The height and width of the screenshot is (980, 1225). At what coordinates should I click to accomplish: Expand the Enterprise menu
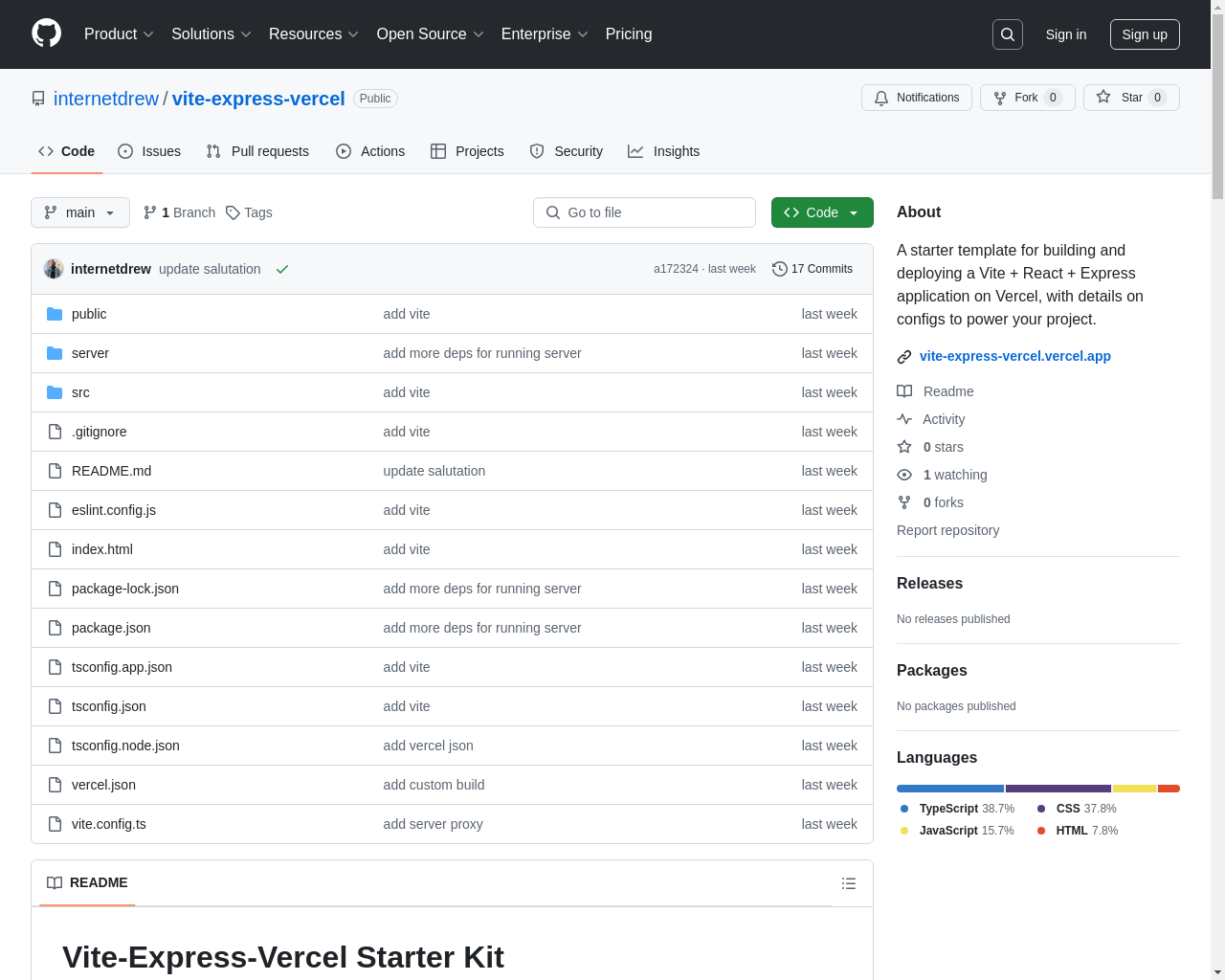(x=545, y=34)
